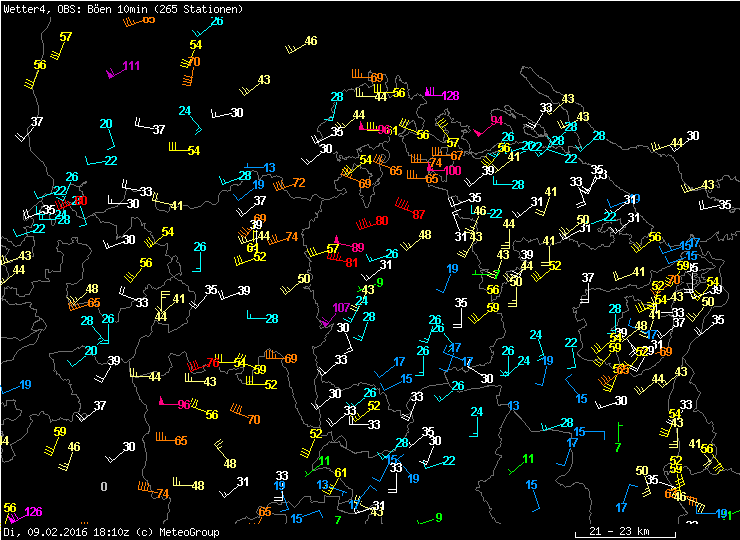The width and height of the screenshot is (740, 540).
Task: Click the red 87 station wind barb
Action: click(x=403, y=207)
